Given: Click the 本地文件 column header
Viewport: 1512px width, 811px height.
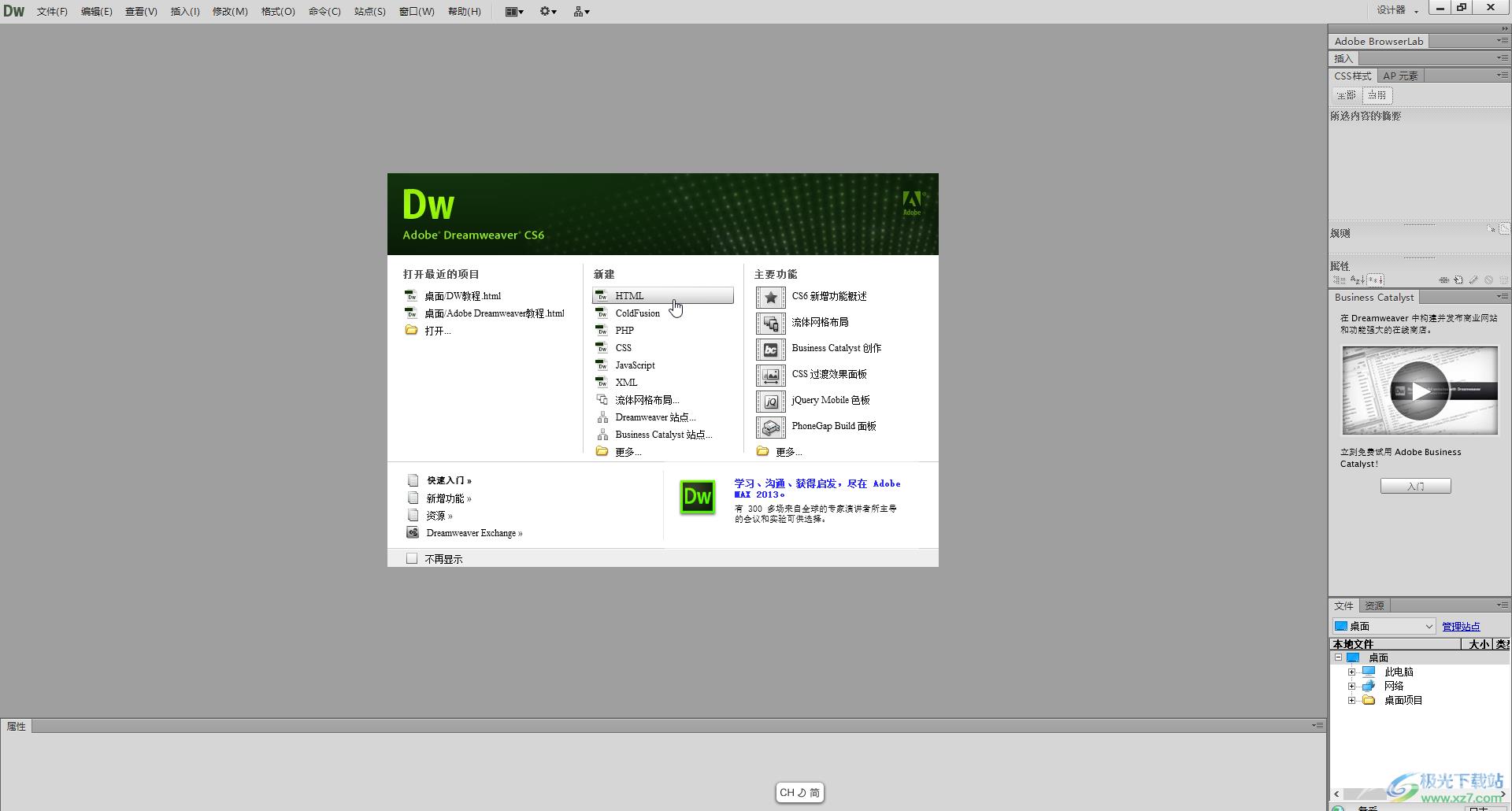Looking at the screenshot, I should (1395, 644).
